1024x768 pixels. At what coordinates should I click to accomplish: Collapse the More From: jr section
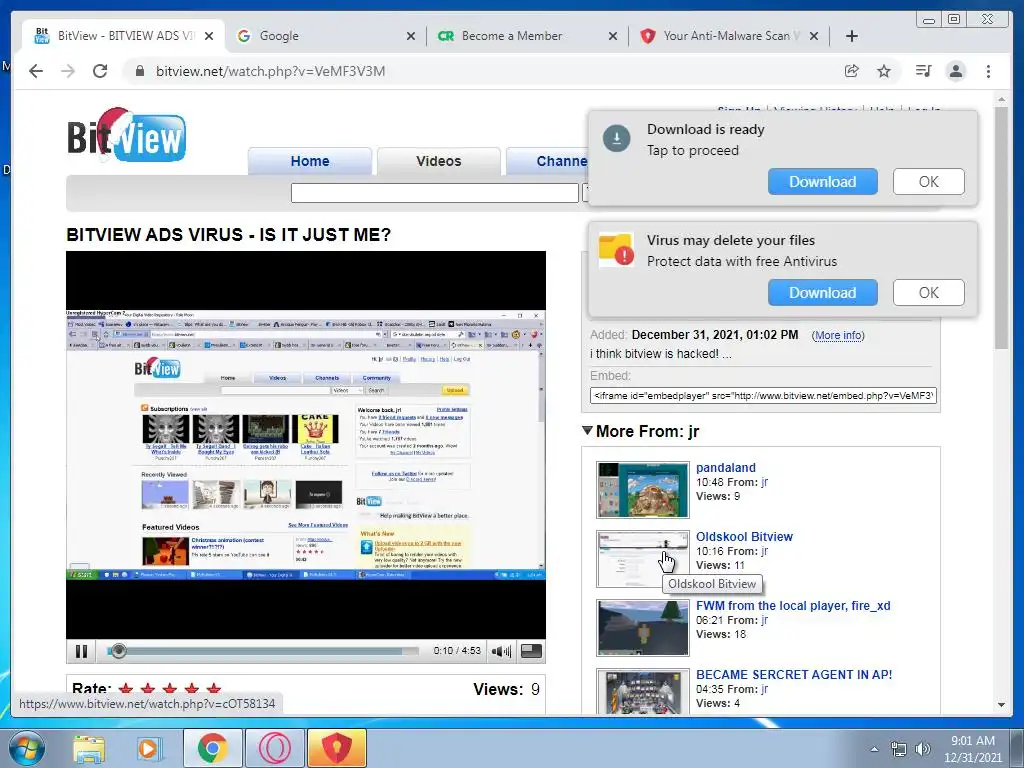pyautogui.click(x=587, y=430)
